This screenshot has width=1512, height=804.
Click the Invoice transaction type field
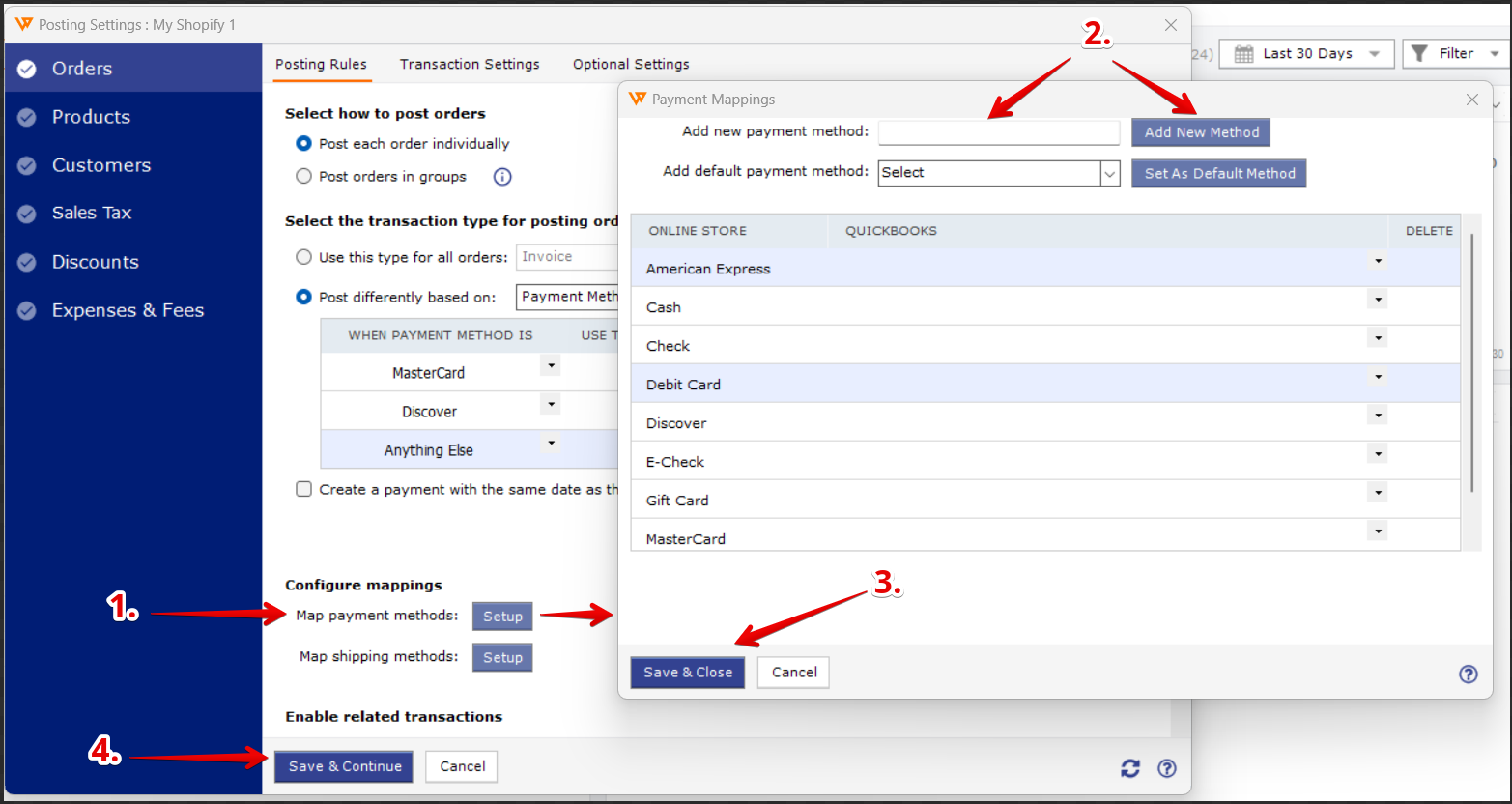567,257
